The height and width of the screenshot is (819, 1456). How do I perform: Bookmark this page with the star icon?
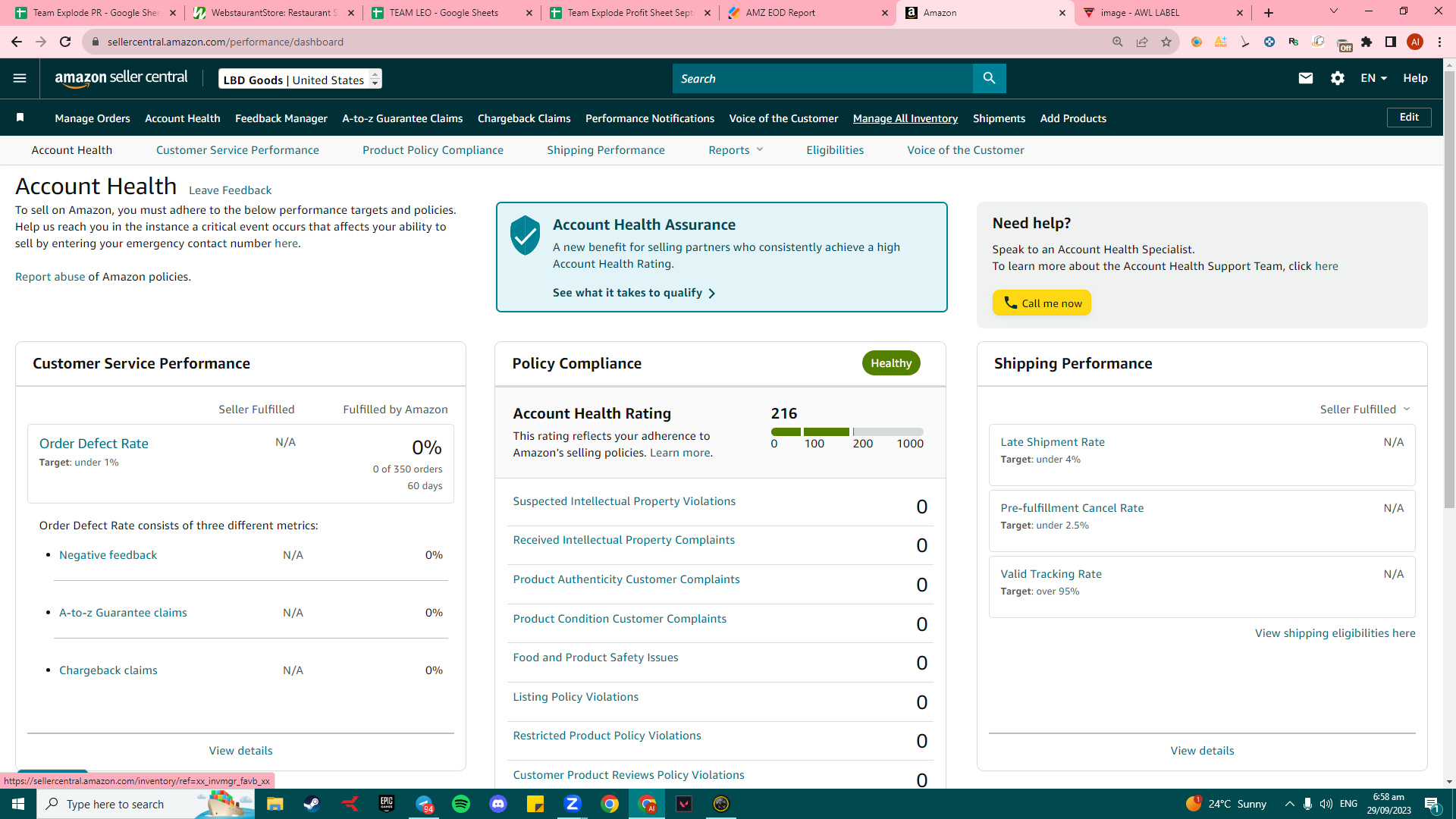click(1166, 42)
